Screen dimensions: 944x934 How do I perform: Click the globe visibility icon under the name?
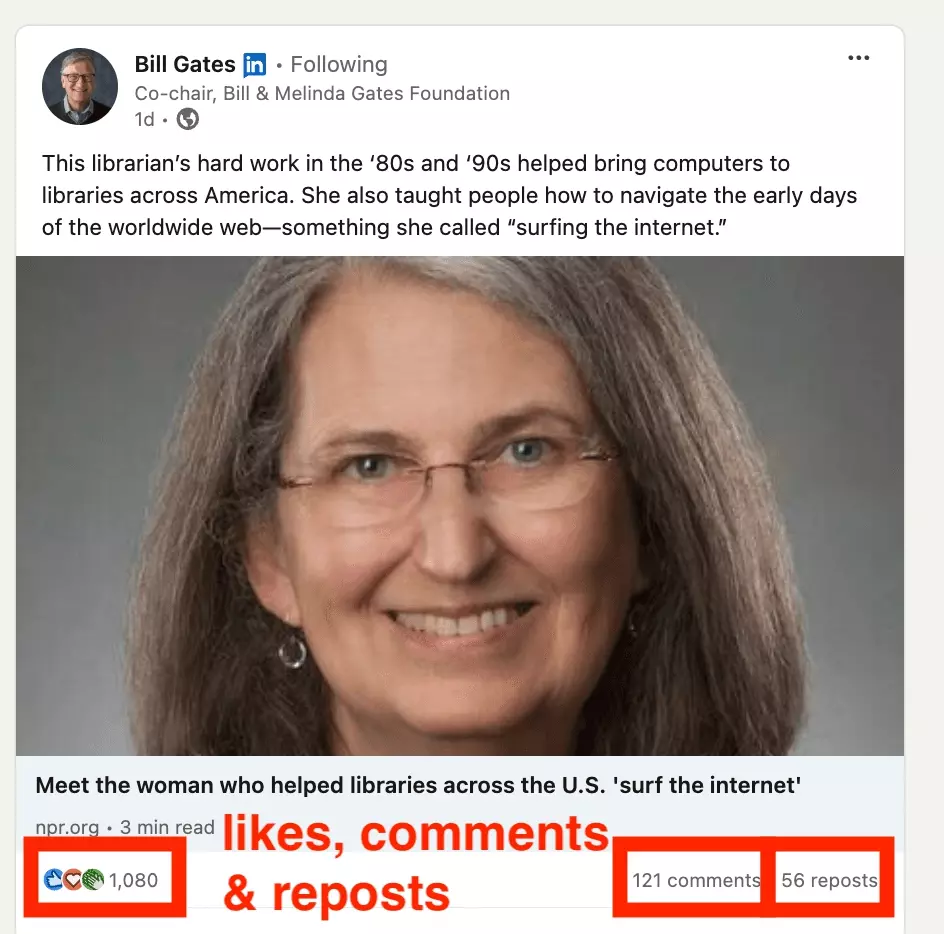[x=187, y=119]
